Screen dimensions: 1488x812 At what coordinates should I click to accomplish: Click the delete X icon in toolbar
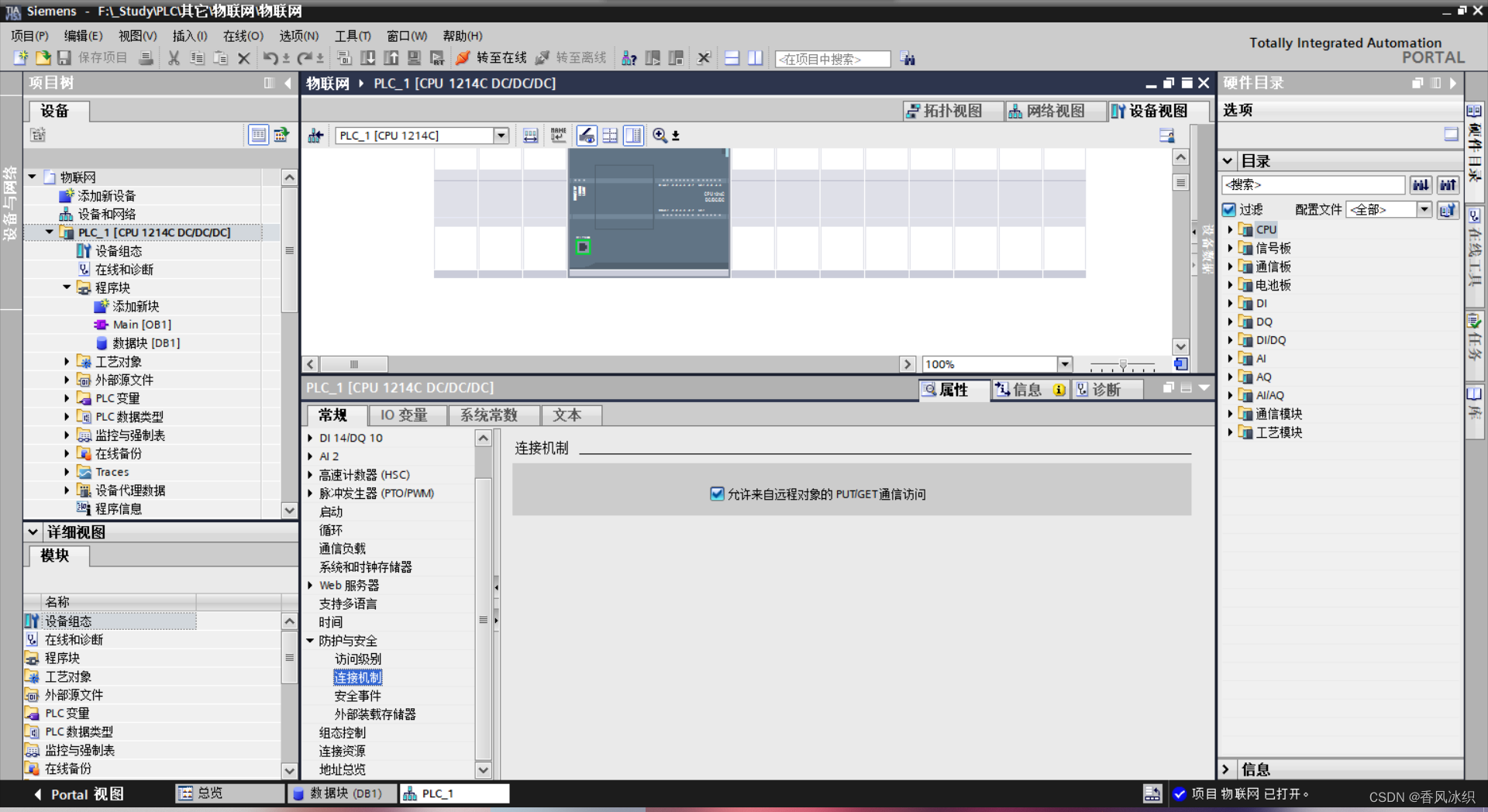pos(243,58)
